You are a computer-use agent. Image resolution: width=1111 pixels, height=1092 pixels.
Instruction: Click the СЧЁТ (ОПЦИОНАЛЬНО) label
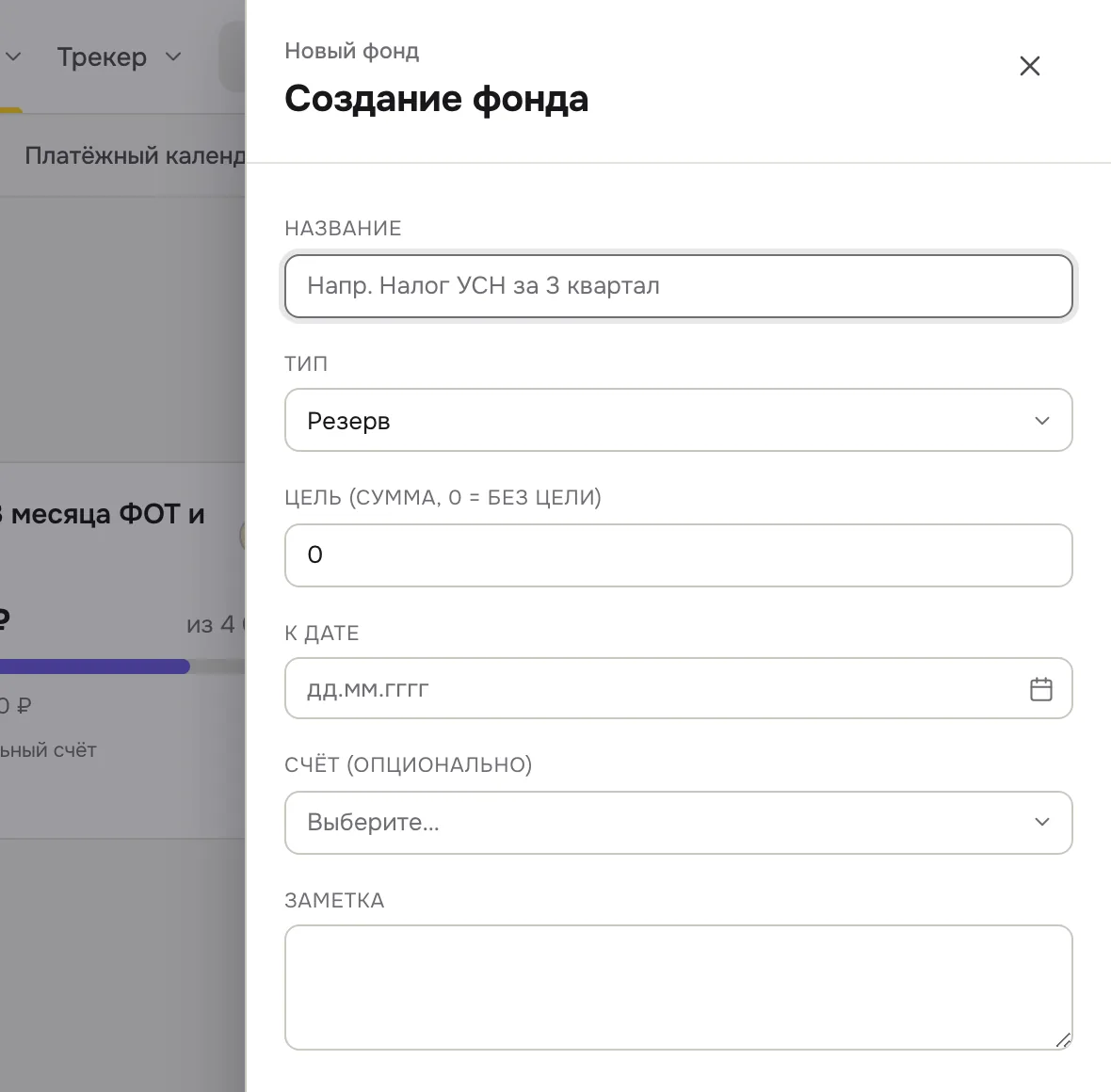click(x=408, y=764)
